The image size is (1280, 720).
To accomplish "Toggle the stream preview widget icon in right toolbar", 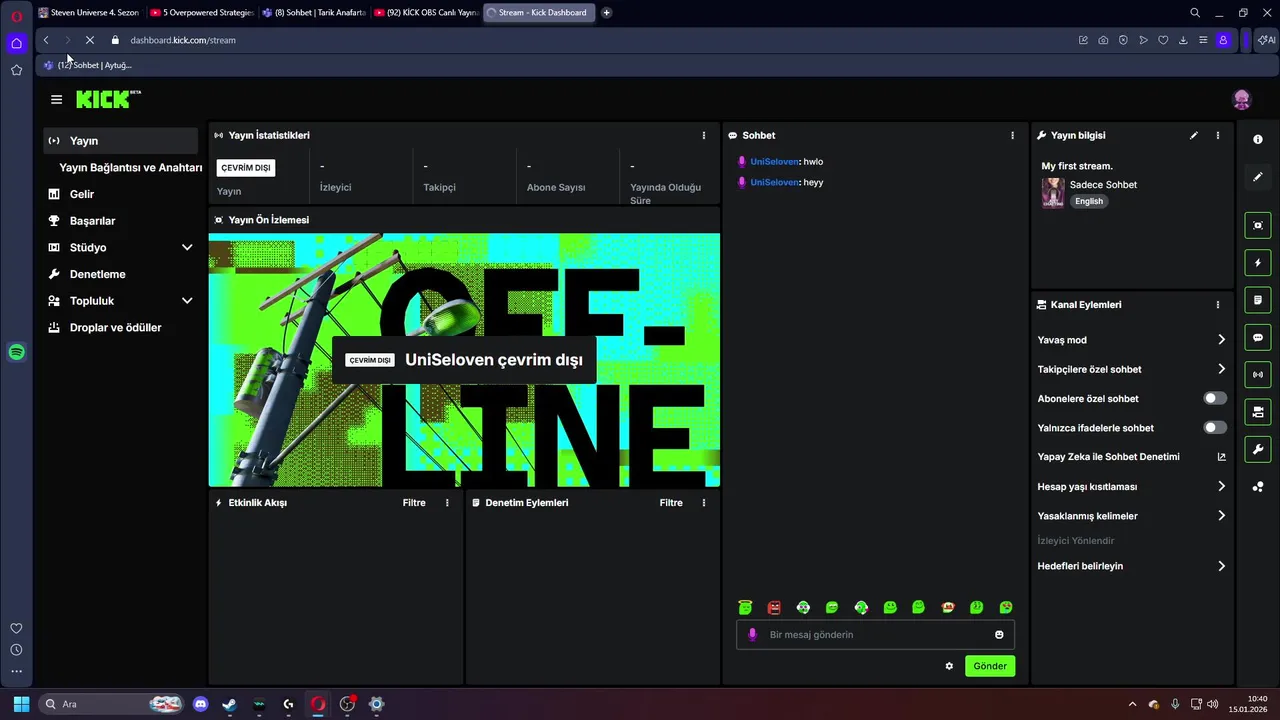I will 1258,225.
